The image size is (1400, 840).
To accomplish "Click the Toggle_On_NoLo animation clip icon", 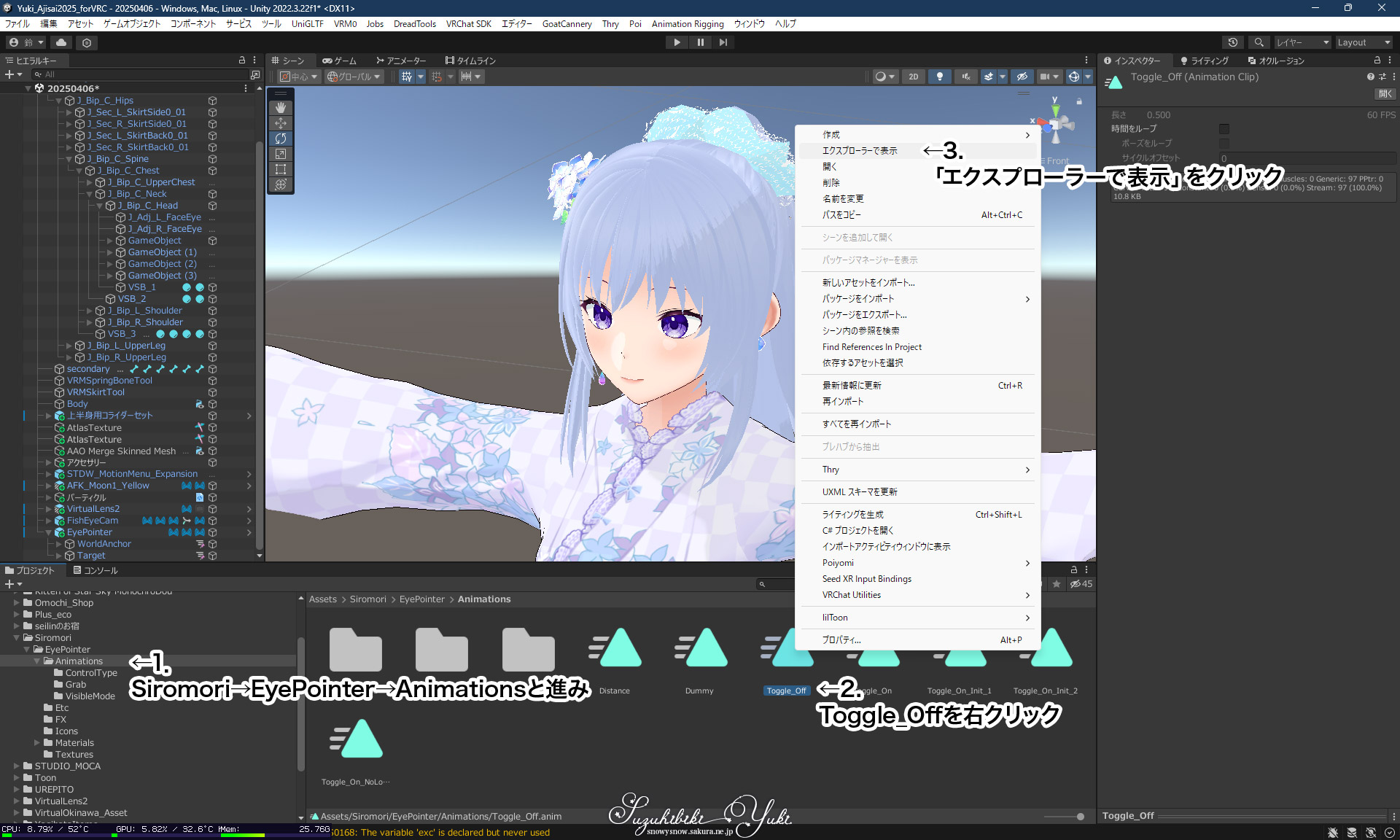I will pyautogui.click(x=356, y=739).
